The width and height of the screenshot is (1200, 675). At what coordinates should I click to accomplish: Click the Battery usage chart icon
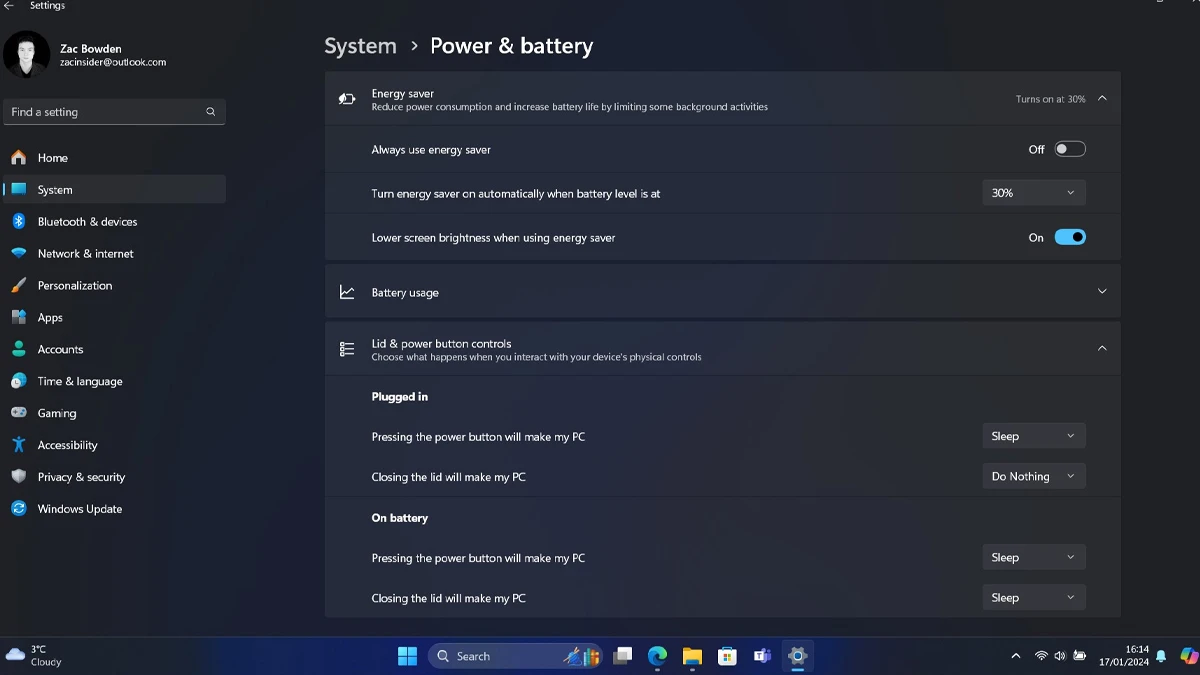tap(347, 292)
